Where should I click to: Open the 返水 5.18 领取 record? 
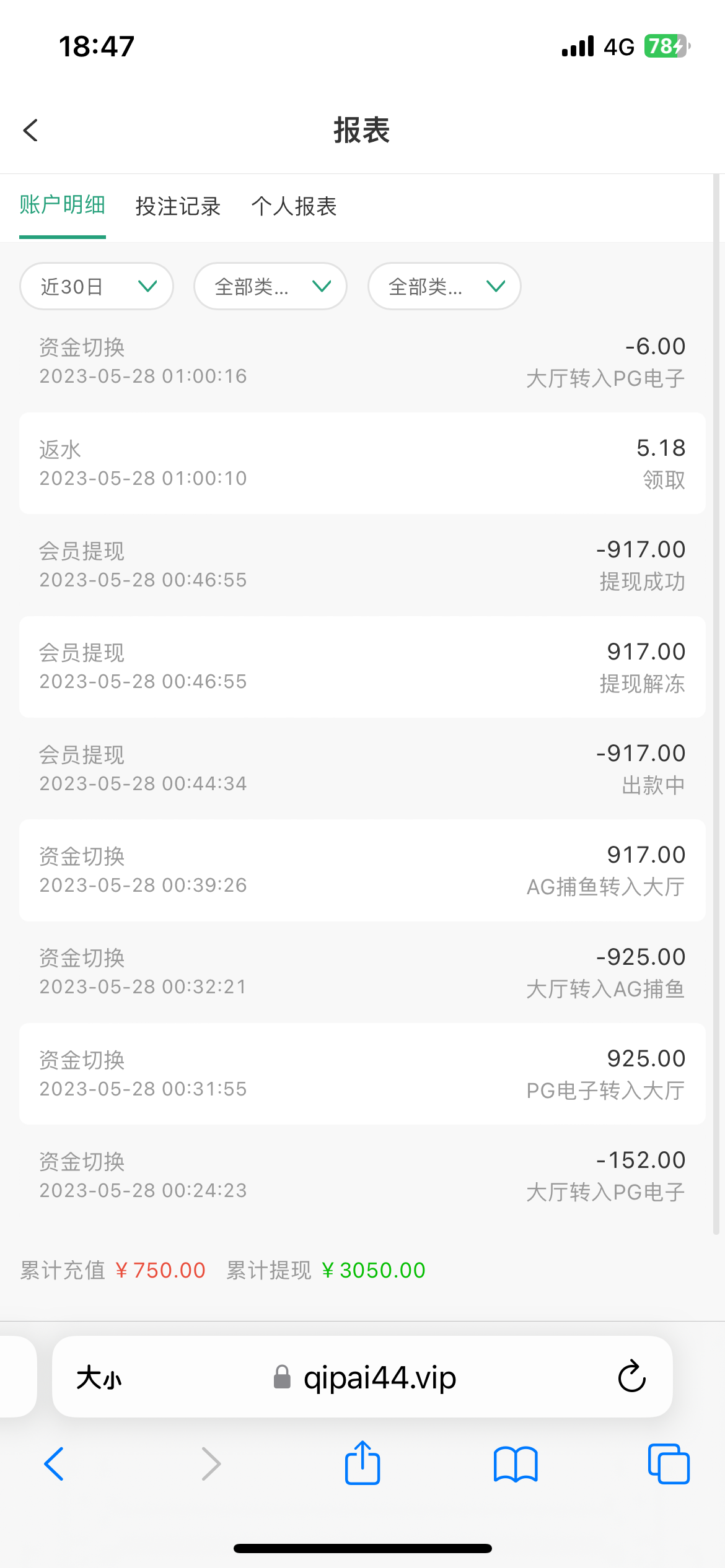point(362,463)
